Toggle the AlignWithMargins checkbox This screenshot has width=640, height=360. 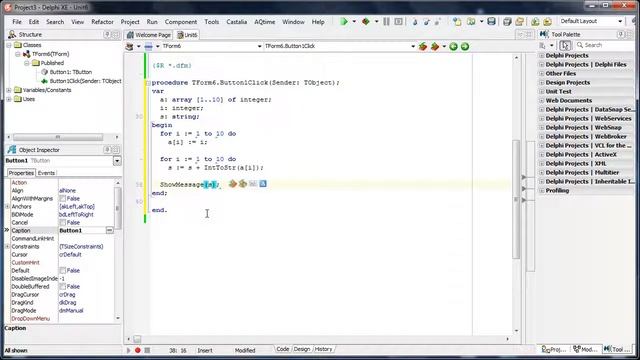(x=62, y=199)
